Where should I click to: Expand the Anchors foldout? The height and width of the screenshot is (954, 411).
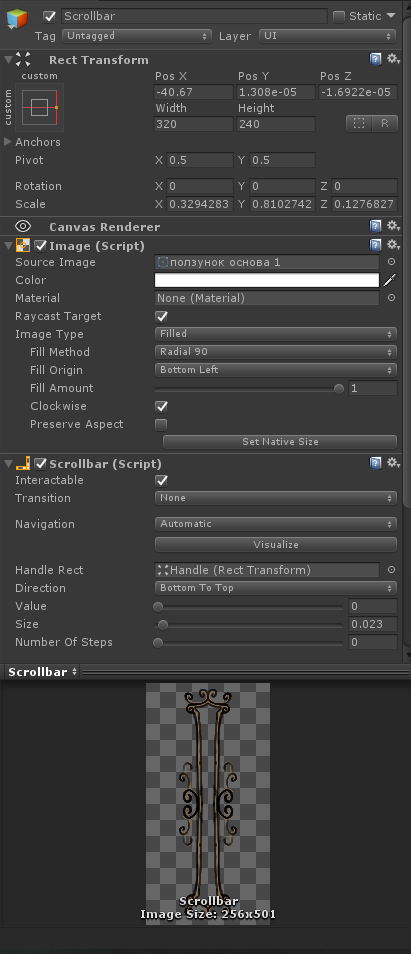click(x=8, y=142)
